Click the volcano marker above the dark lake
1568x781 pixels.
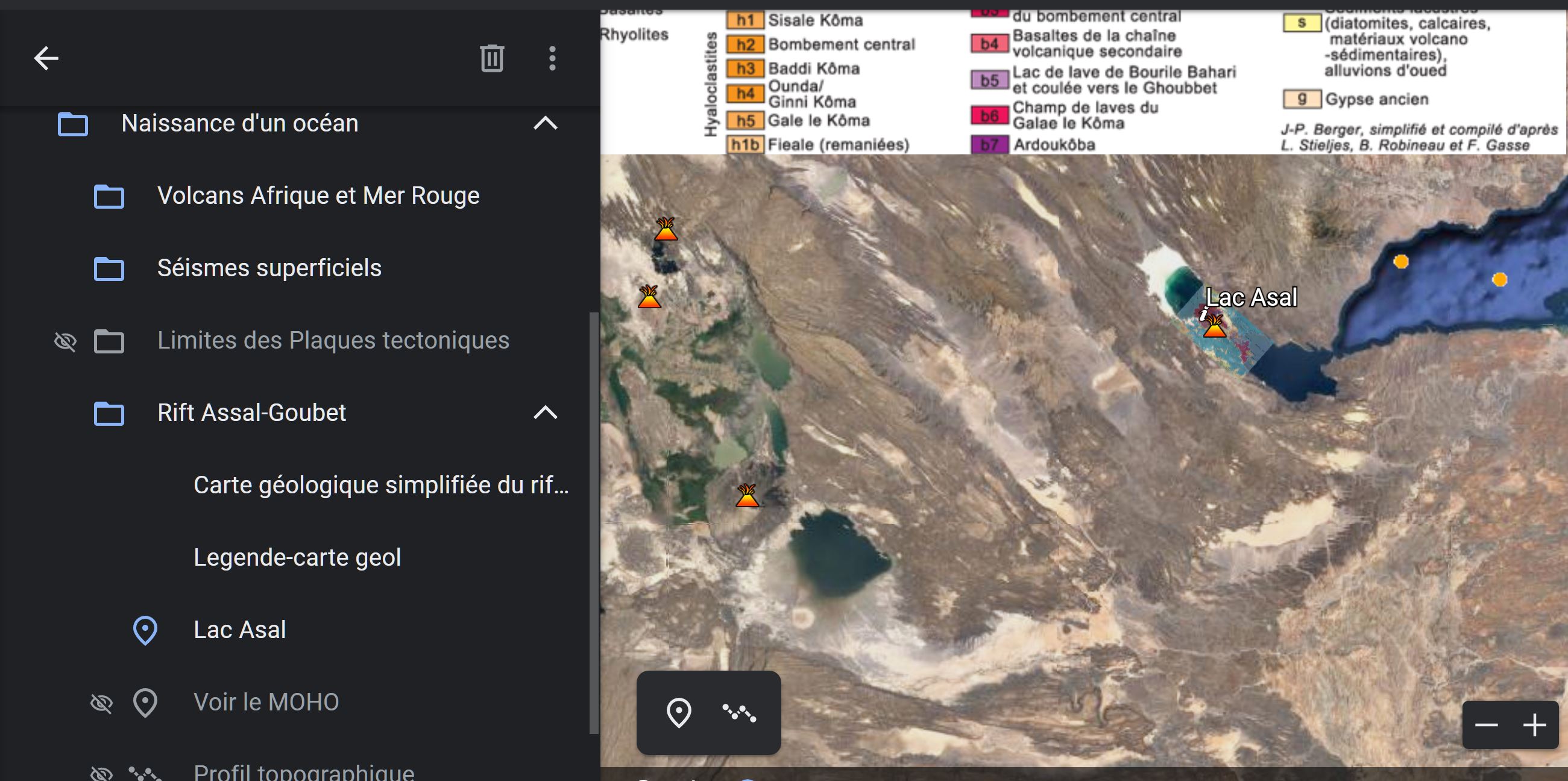(747, 496)
